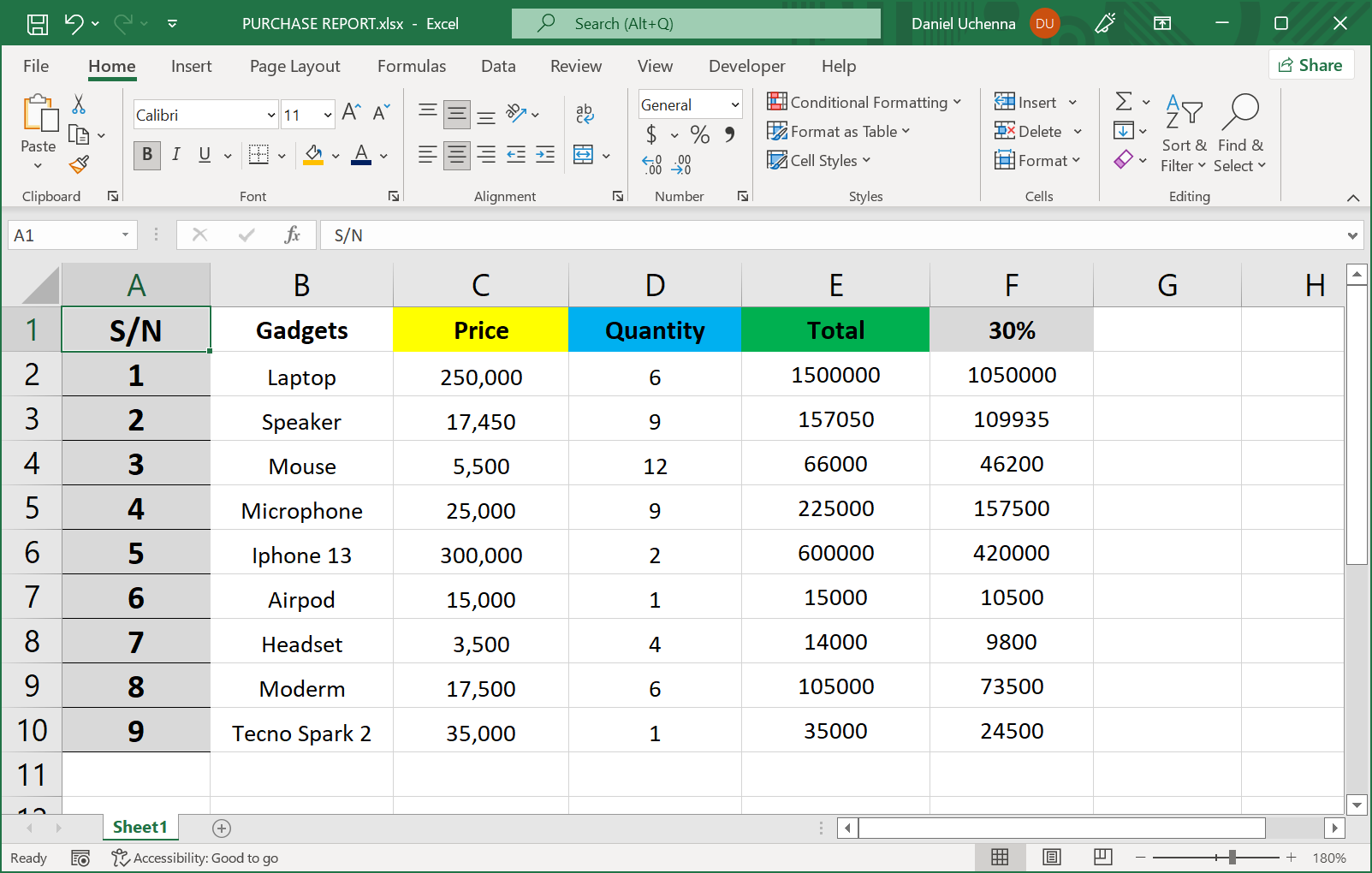The width and height of the screenshot is (1372, 873).
Task: Click the Wrap Text icon
Action: pyautogui.click(x=585, y=113)
